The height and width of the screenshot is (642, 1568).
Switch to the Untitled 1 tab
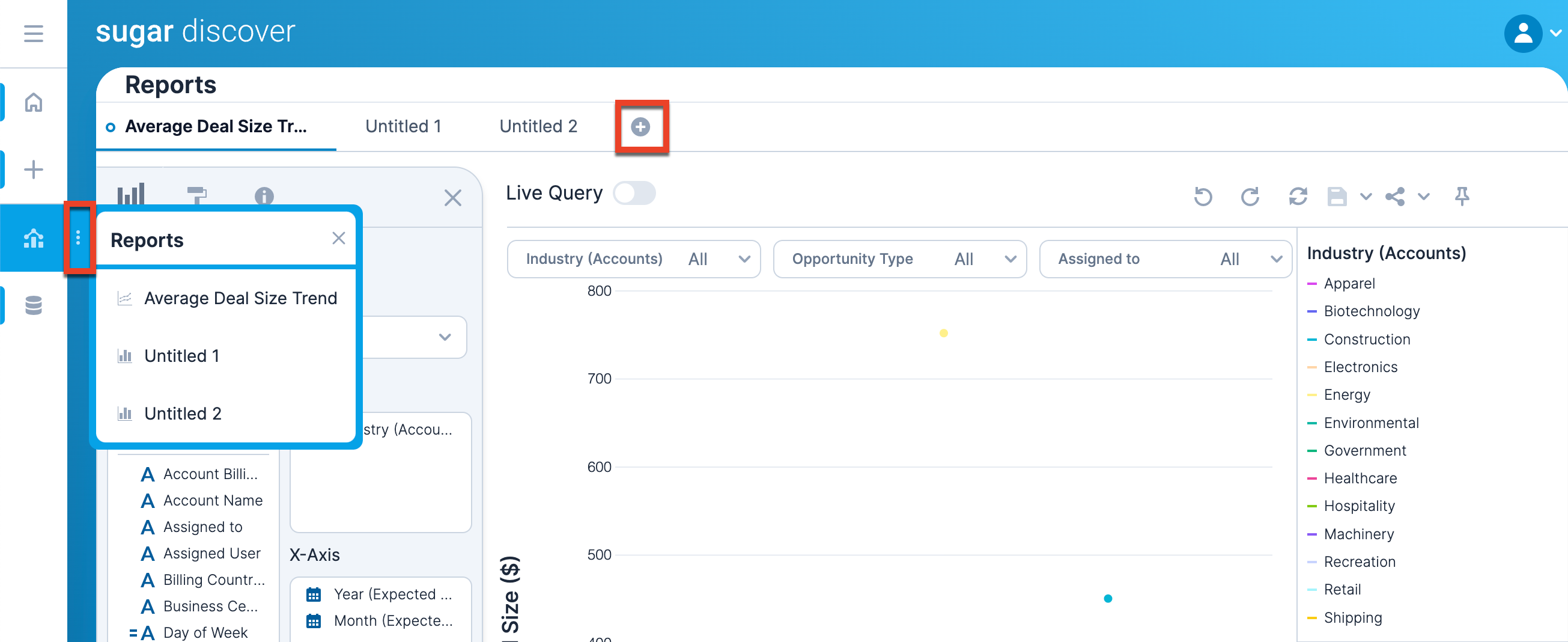tap(403, 127)
